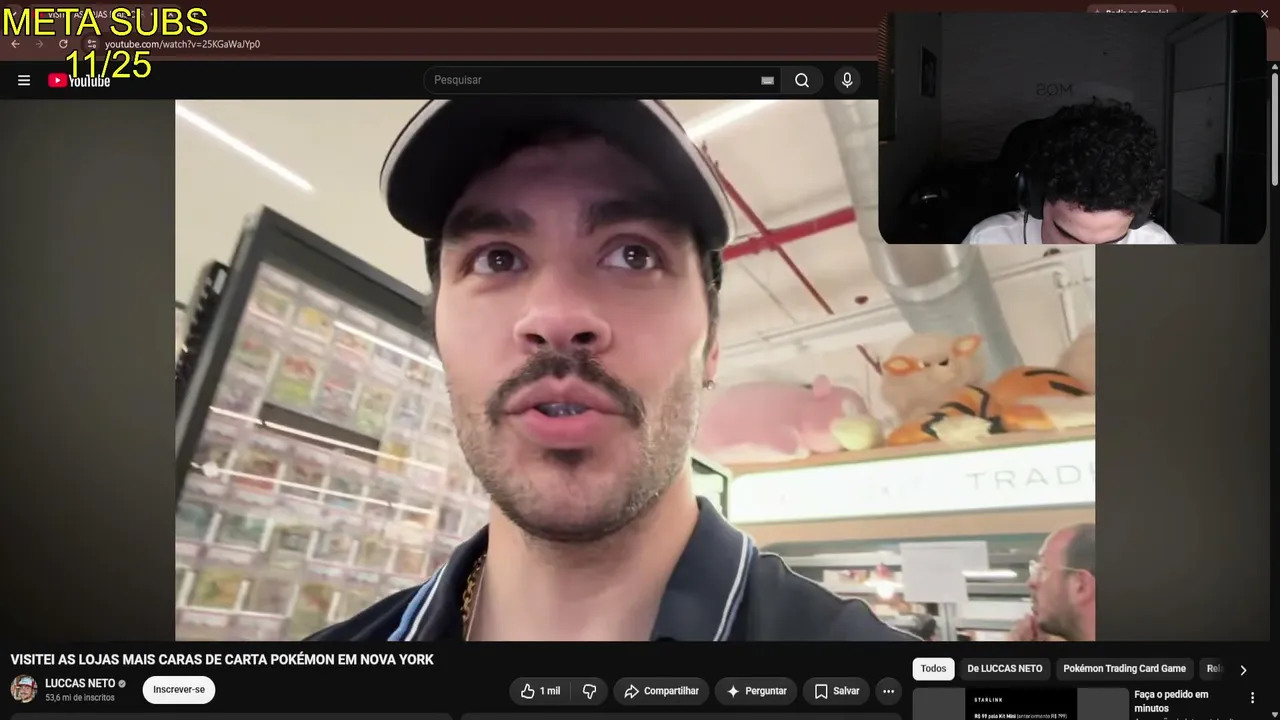Screen dimensions: 1280x720
Task: Share the video via Compartilhar
Action: 661,691
